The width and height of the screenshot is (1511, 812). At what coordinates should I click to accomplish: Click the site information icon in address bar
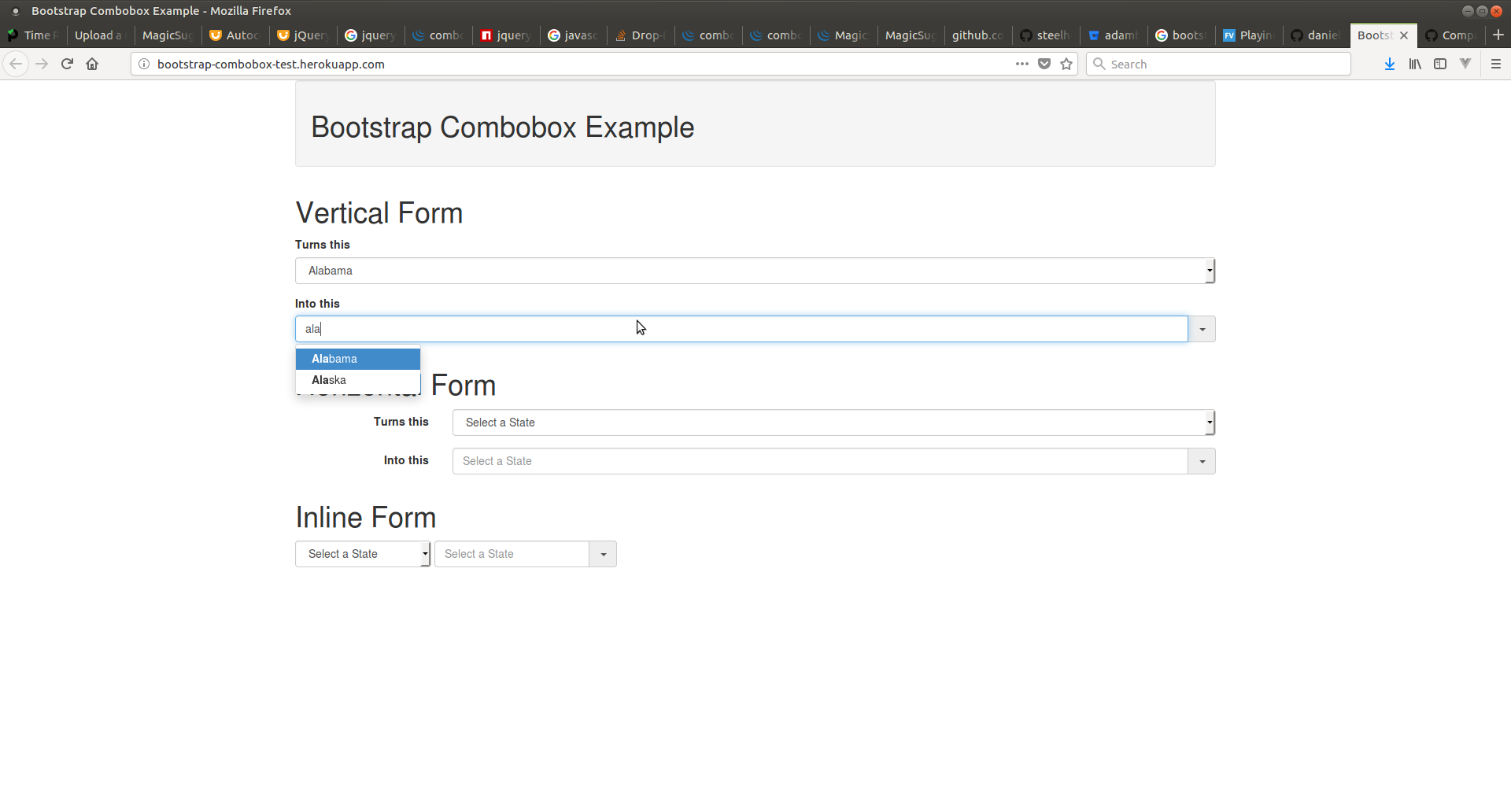coord(143,64)
